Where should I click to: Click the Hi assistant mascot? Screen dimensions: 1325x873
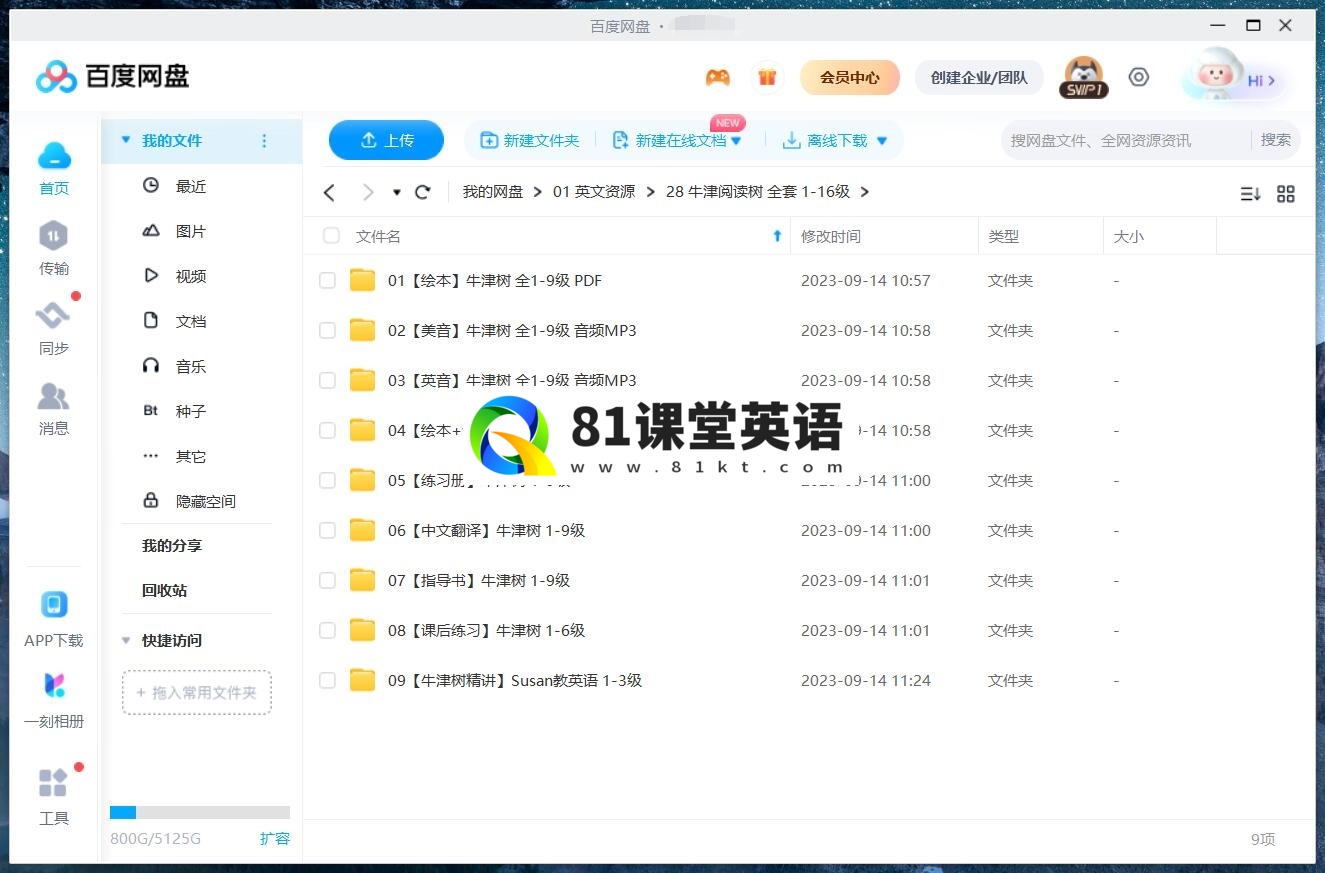pyautogui.click(x=1215, y=76)
